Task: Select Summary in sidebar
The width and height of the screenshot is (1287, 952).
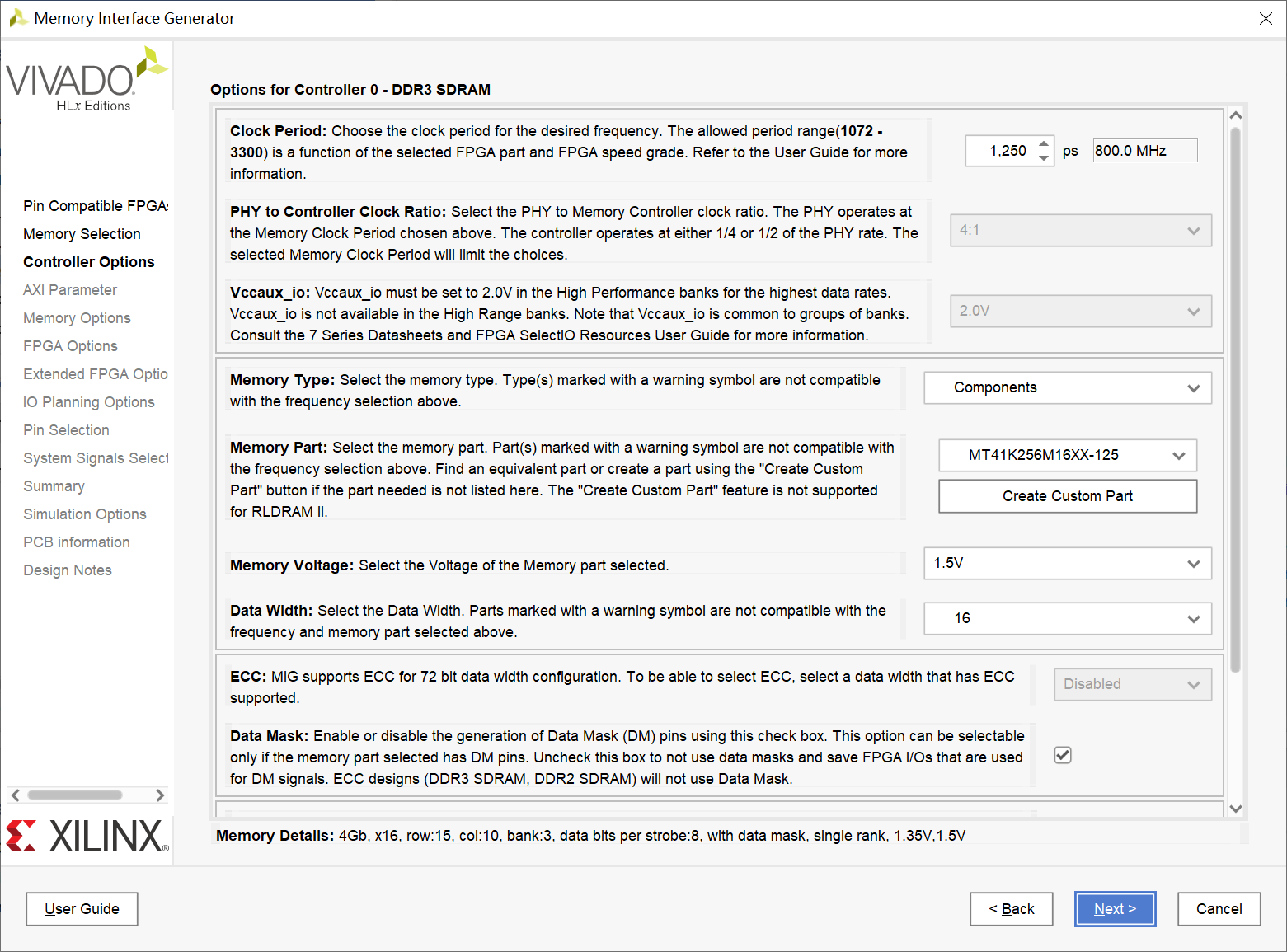Action: [x=54, y=486]
